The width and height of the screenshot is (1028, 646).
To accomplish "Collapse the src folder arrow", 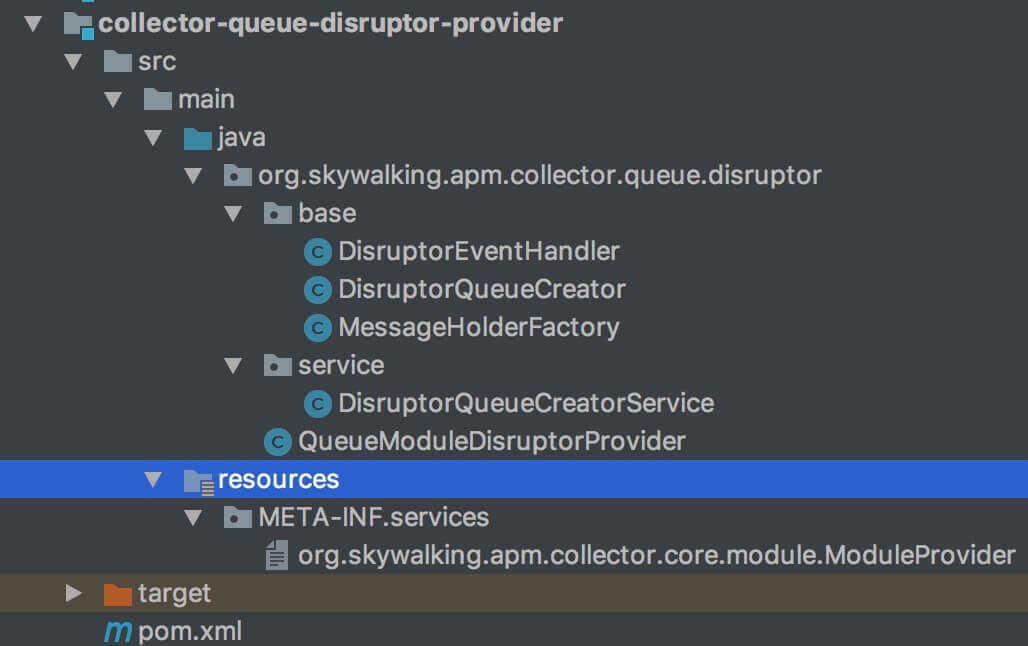I will click(x=73, y=62).
